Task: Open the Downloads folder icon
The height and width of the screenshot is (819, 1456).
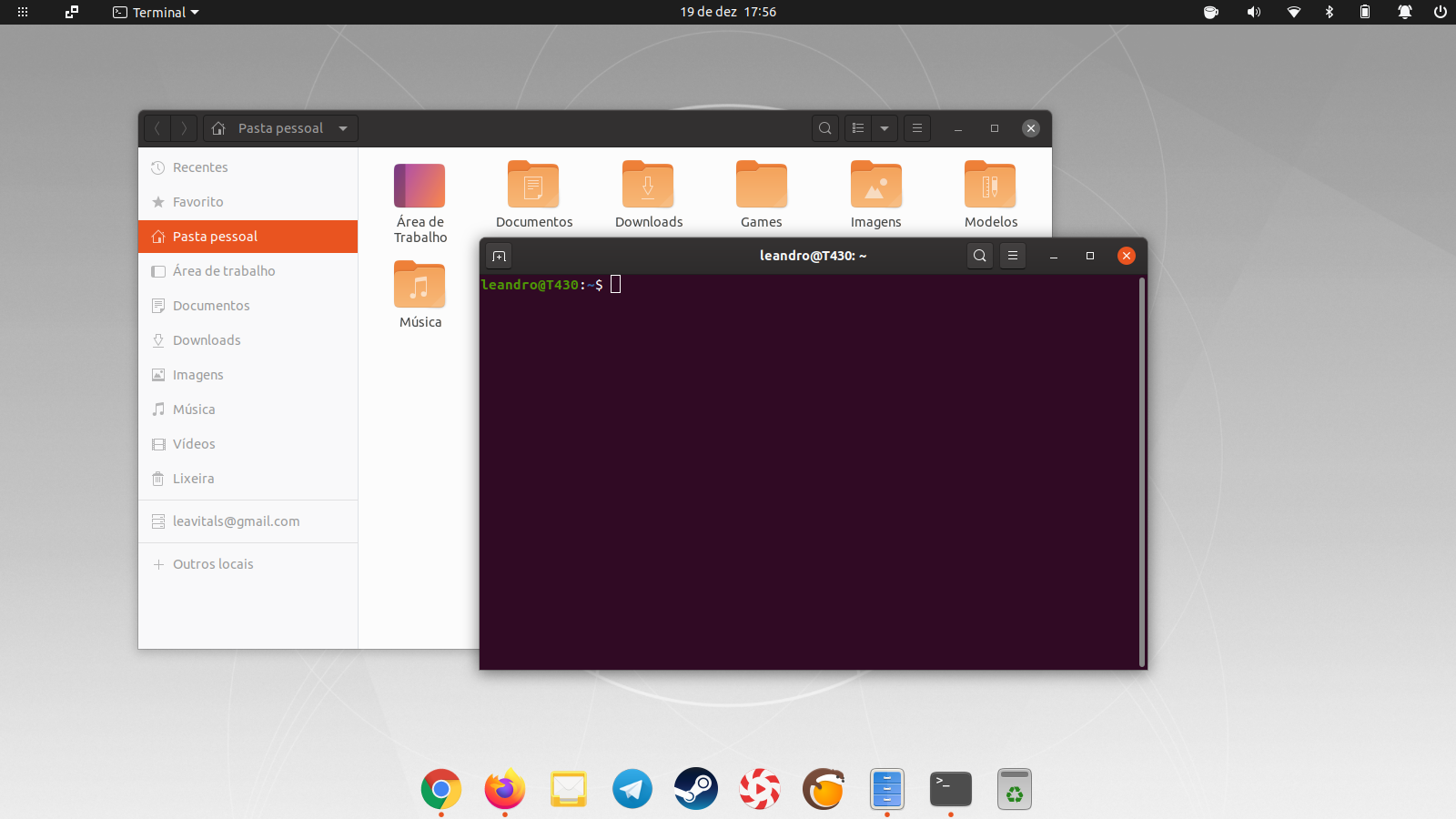Action: coord(648,185)
